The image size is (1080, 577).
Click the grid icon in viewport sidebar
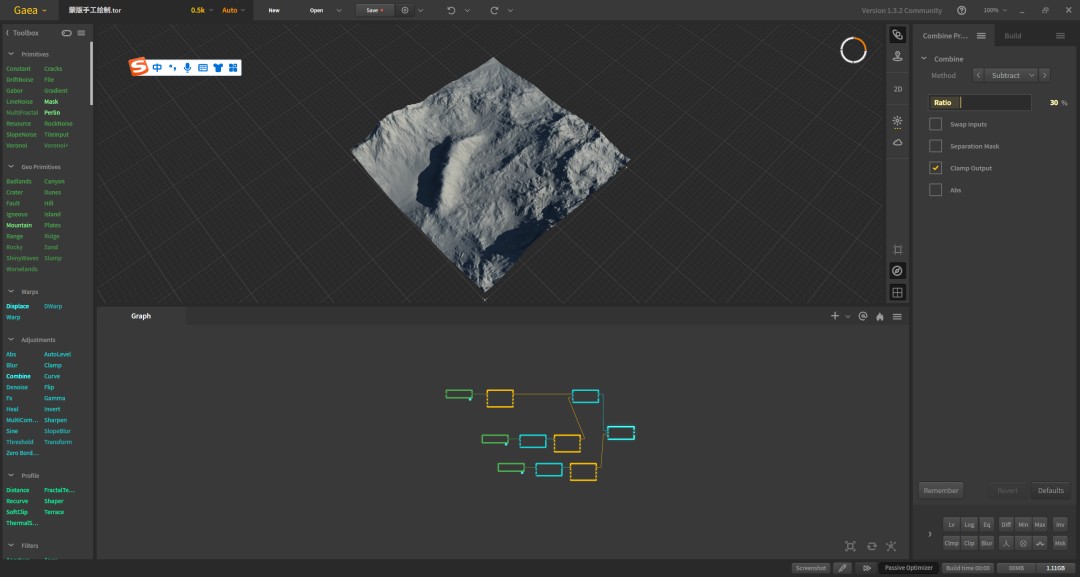tap(897, 293)
